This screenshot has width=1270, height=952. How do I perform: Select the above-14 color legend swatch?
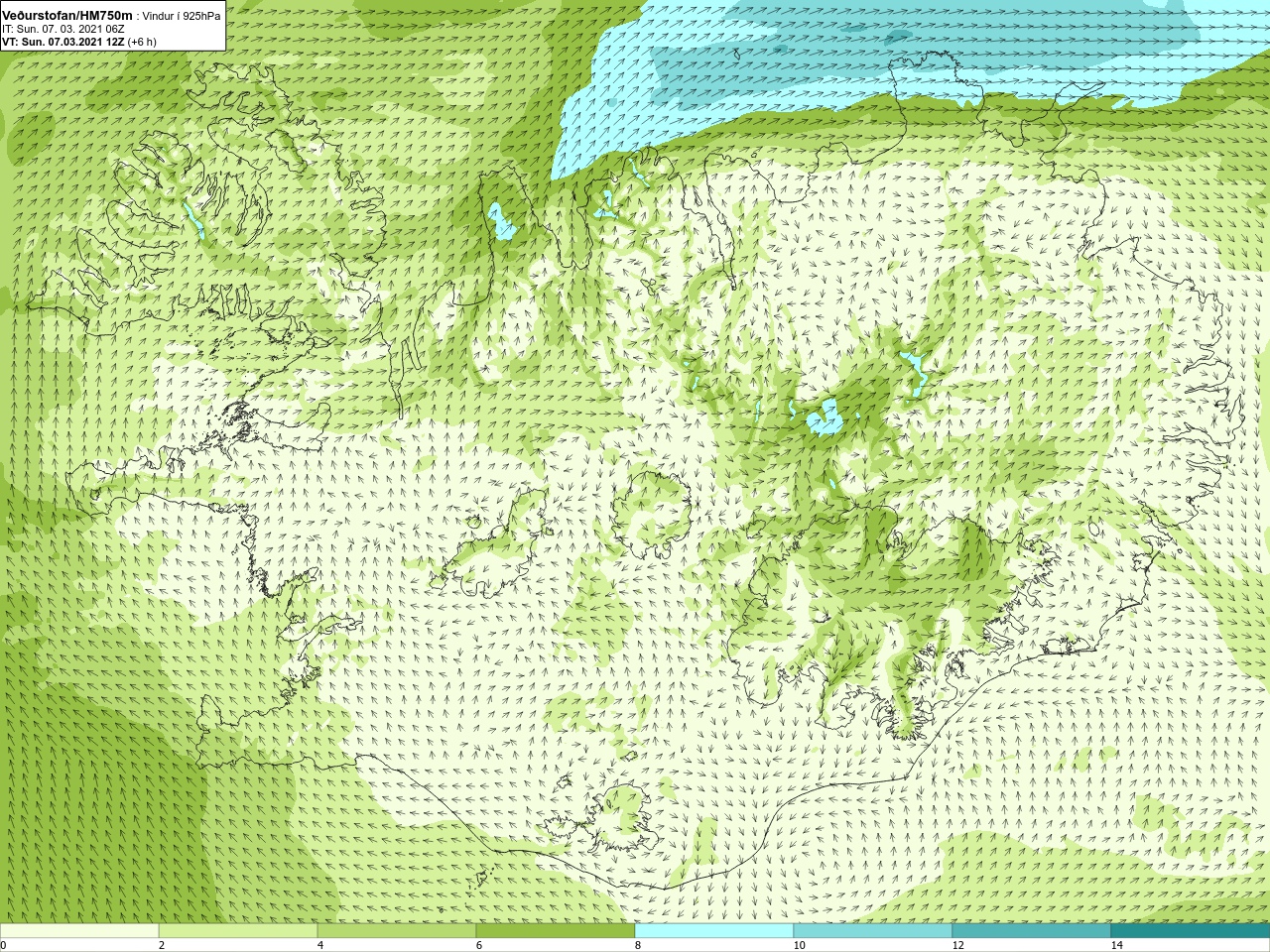tap(1191, 931)
